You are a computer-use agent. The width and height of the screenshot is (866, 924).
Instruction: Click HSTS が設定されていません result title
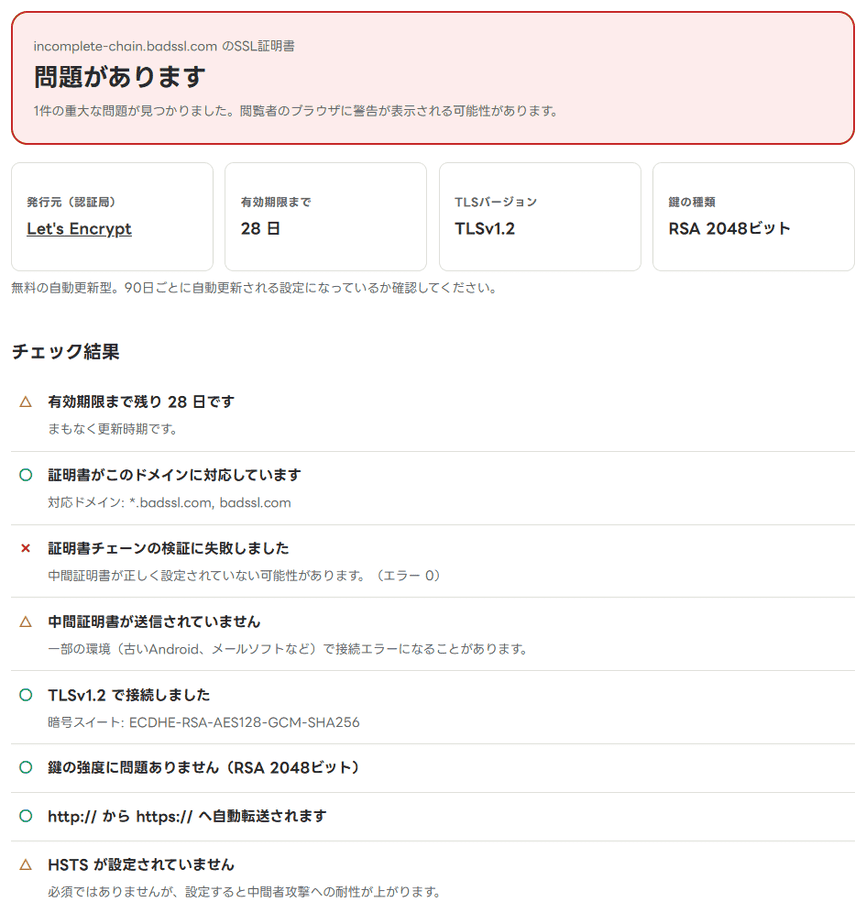point(141,864)
